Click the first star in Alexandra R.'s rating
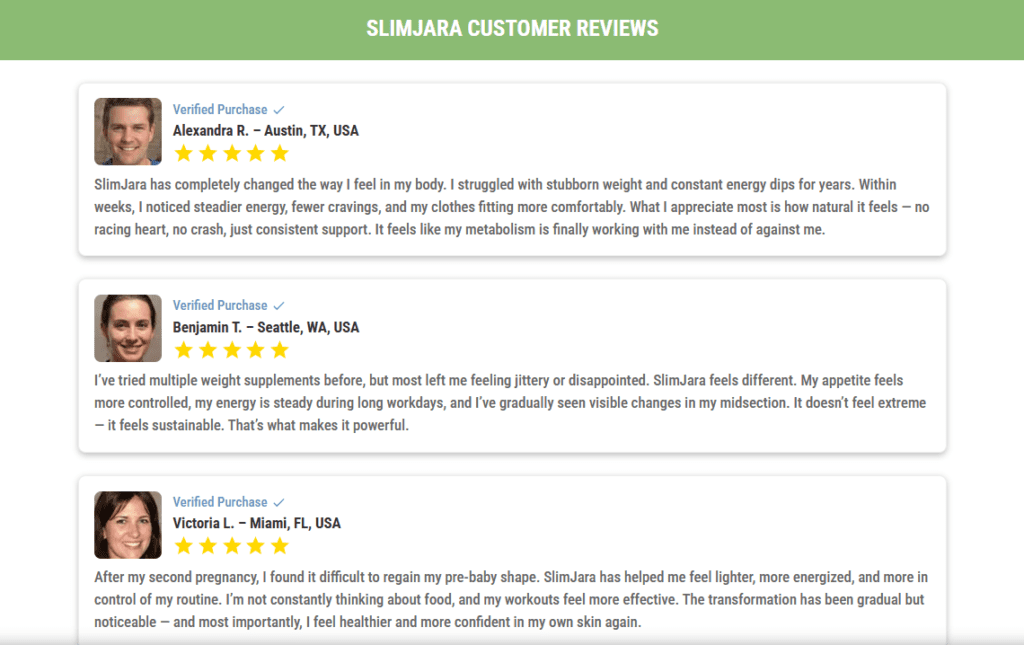Screen dimensions: 1024x645 184,153
